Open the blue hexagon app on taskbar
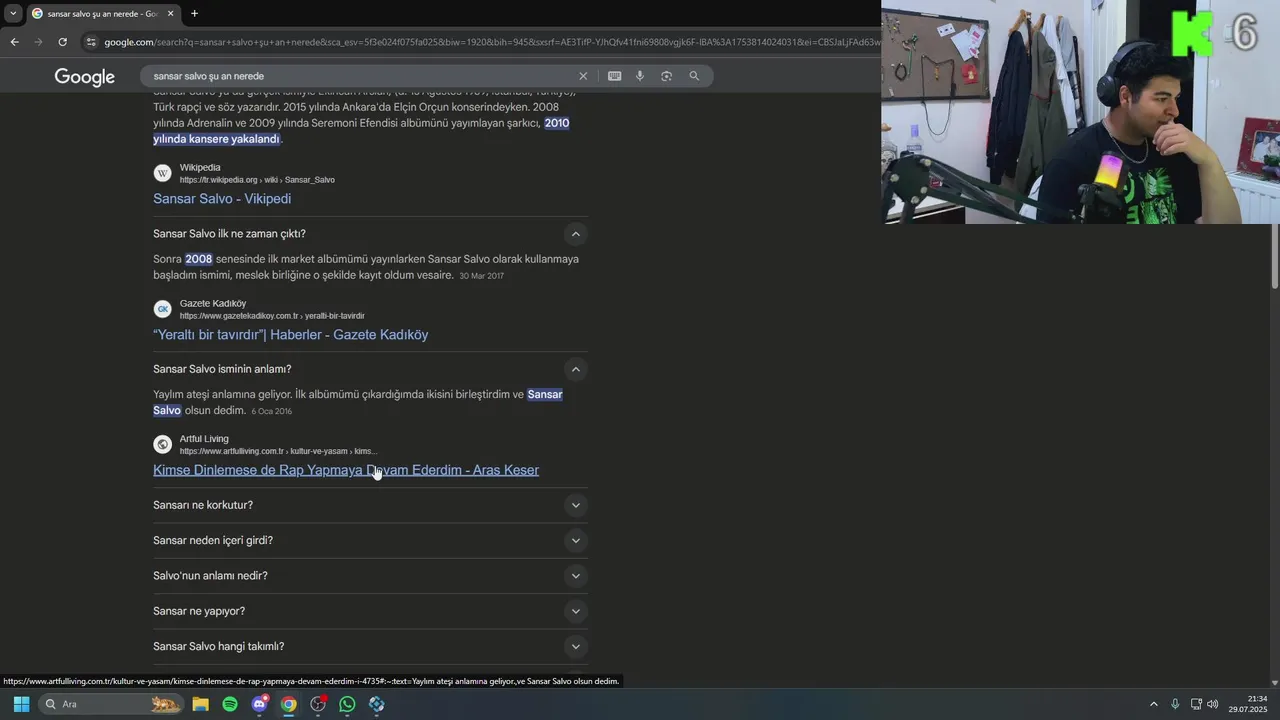The width and height of the screenshot is (1280, 720). pyautogui.click(x=377, y=704)
